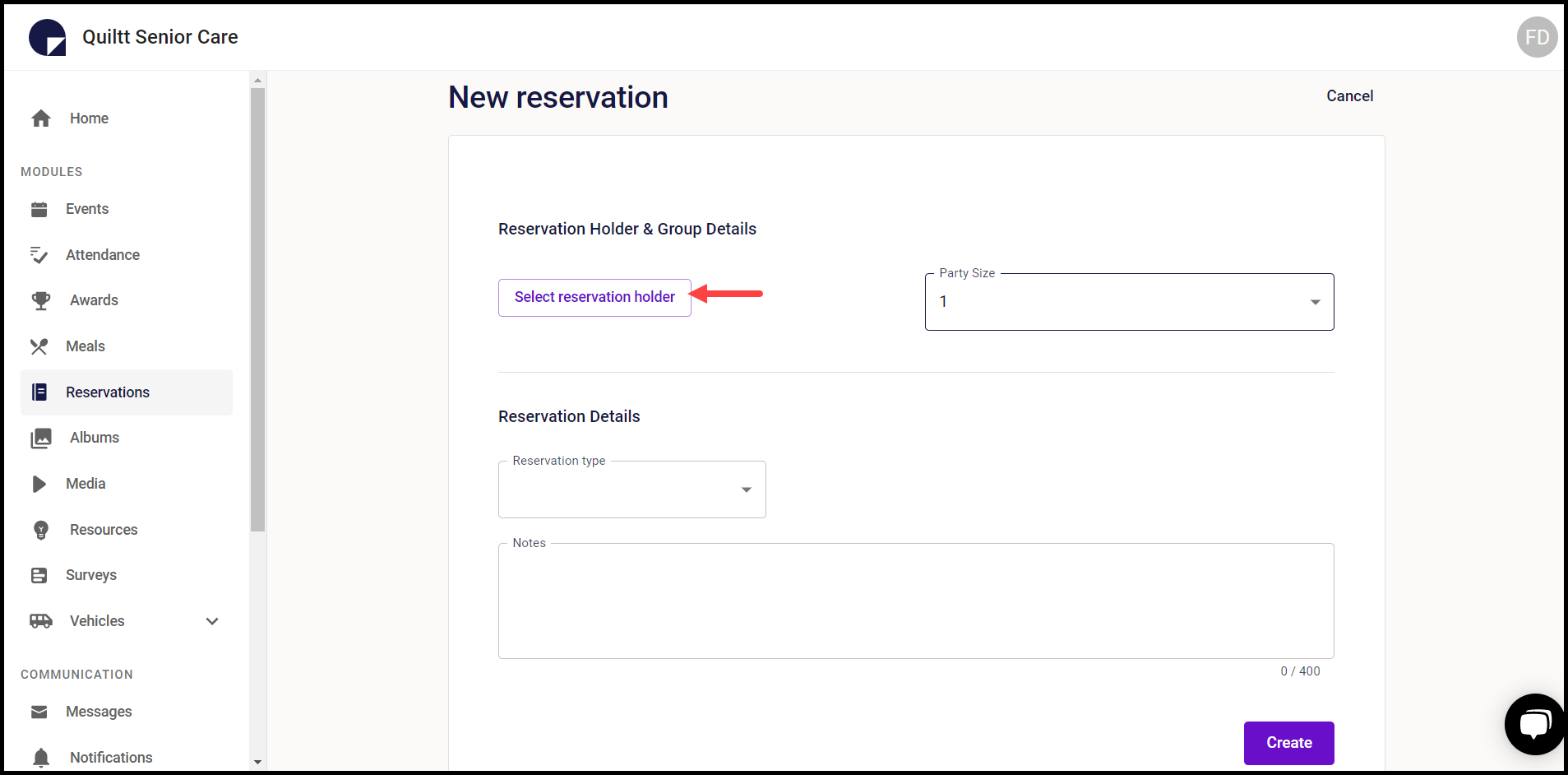This screenshot has width=1568, height=775.
Task: Click the Meals utensils icon
Action: (39, 346)
